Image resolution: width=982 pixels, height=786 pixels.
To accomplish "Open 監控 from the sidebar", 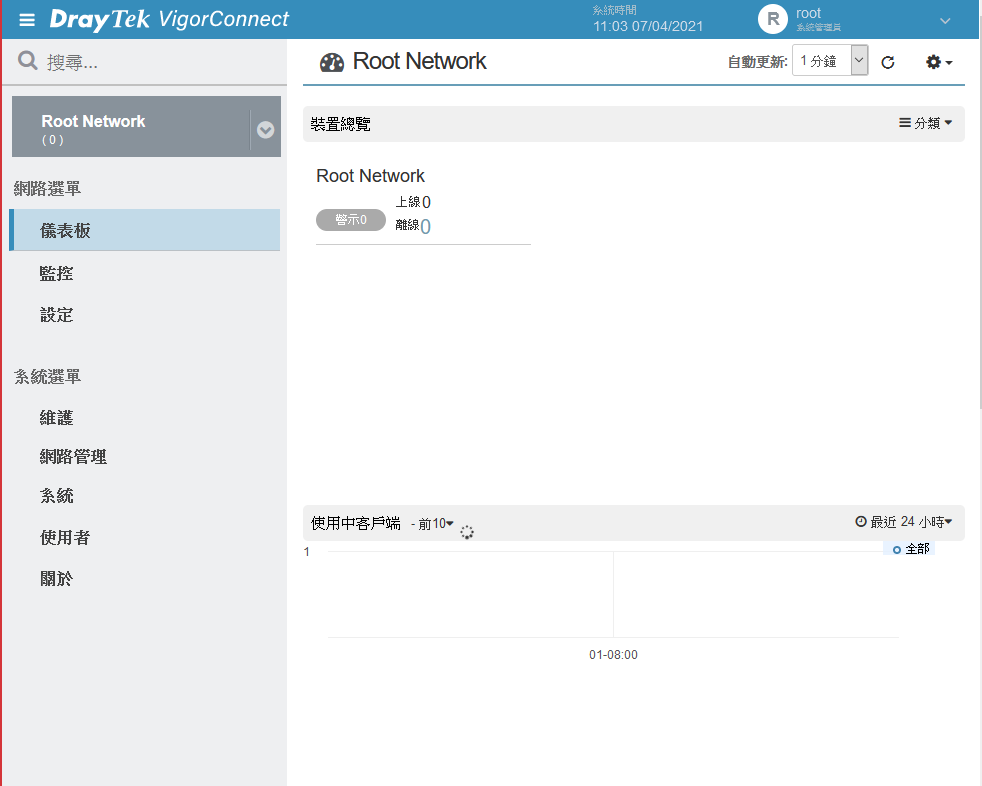I will (56, 273).
